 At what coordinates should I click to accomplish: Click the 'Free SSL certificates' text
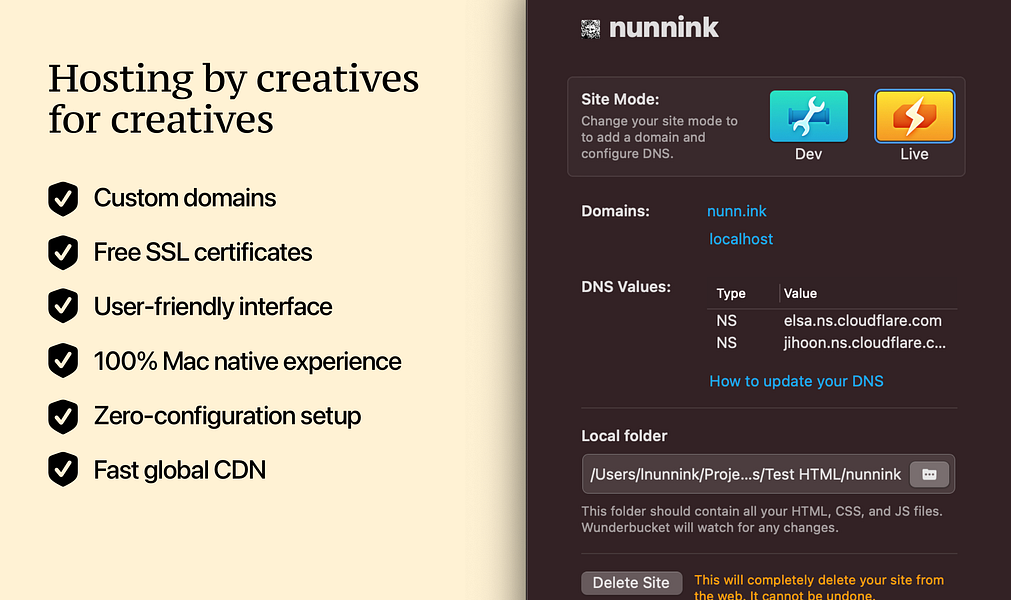[x=203, y=253]
